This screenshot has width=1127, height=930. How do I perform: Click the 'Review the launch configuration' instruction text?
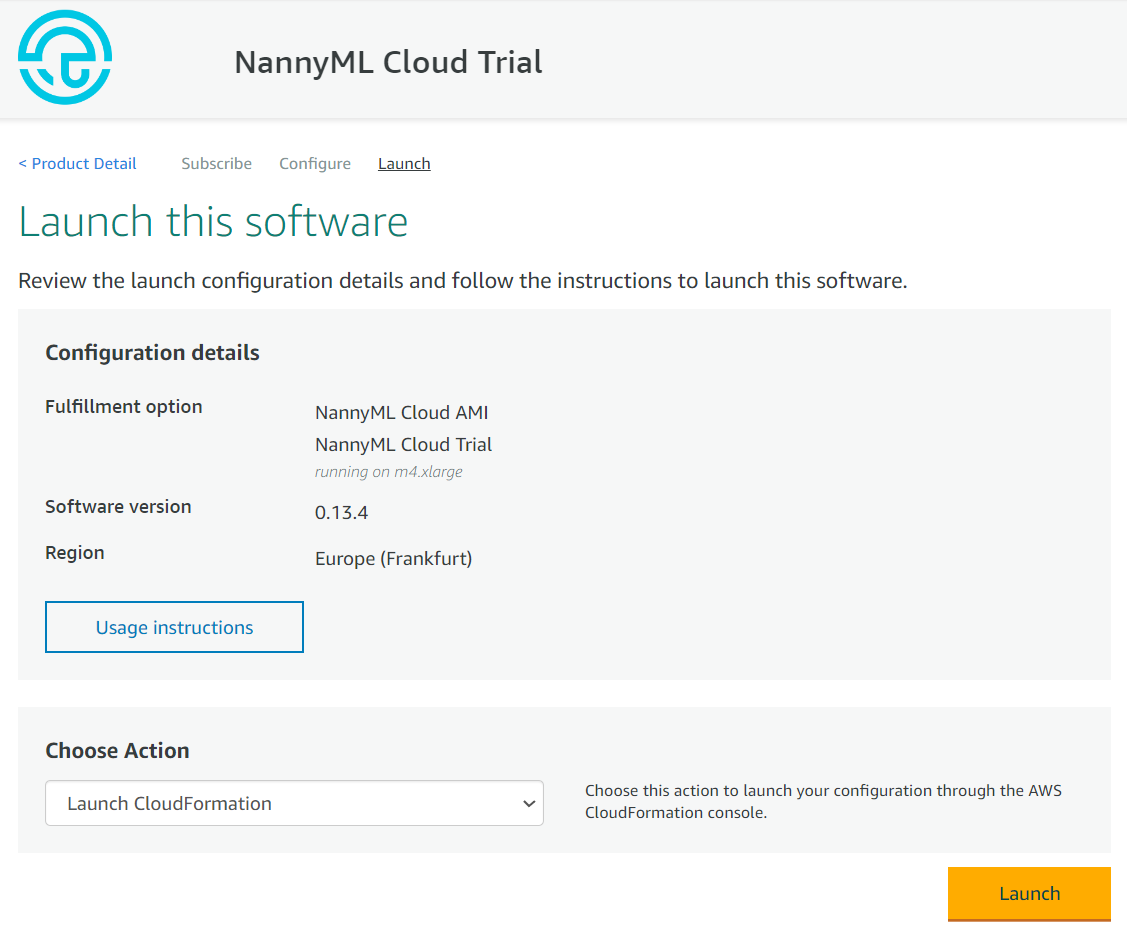[x=462, y=281]
